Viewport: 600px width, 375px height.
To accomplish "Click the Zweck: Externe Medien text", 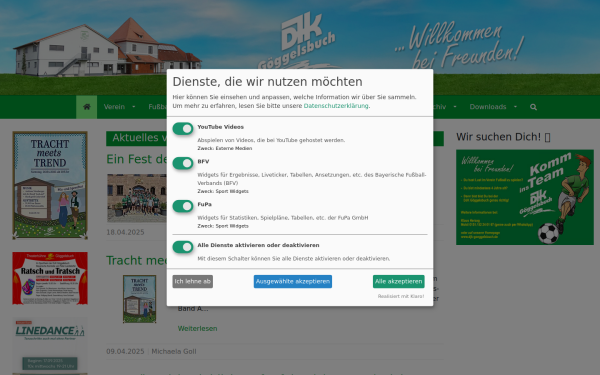I will [x=225, y=148].
